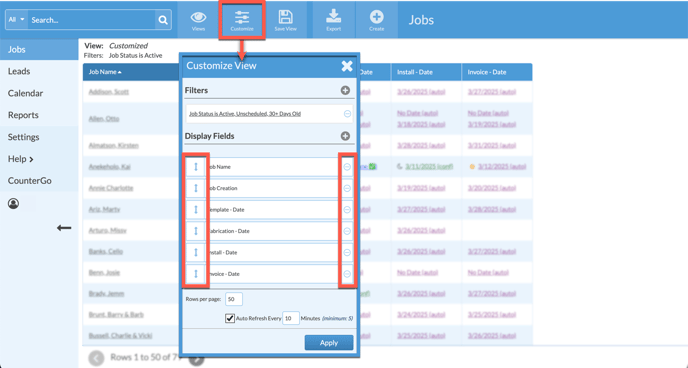688x368 pixels.
Task: Click the Rows per page field
Action: tap(234, 299)
